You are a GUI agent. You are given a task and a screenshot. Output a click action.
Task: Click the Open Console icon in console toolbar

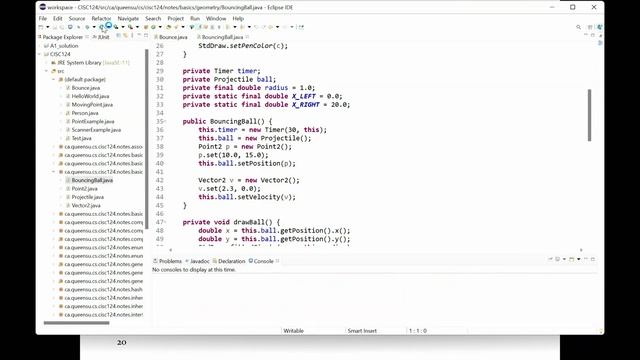coord(571,259)
